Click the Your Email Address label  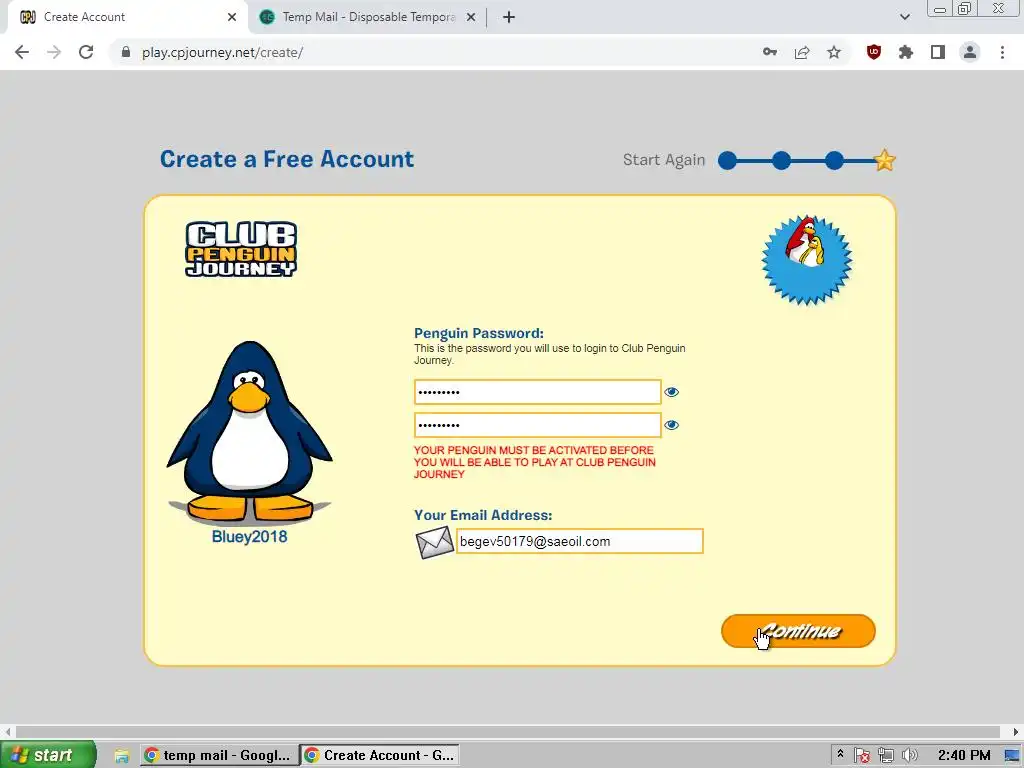click(483, 515)
